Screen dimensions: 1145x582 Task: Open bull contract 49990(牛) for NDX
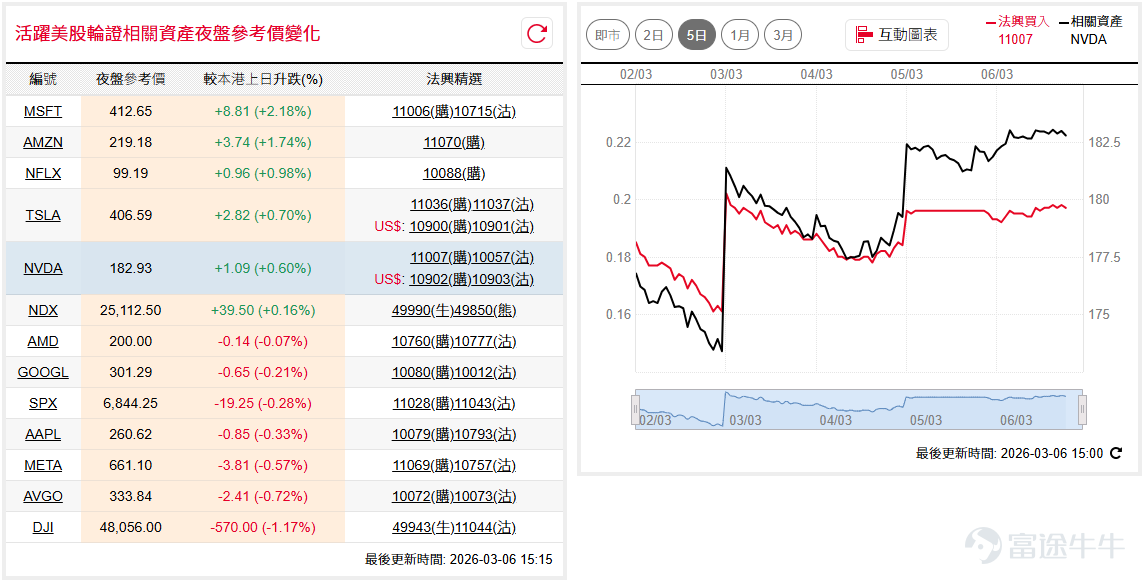coord(423,310)
